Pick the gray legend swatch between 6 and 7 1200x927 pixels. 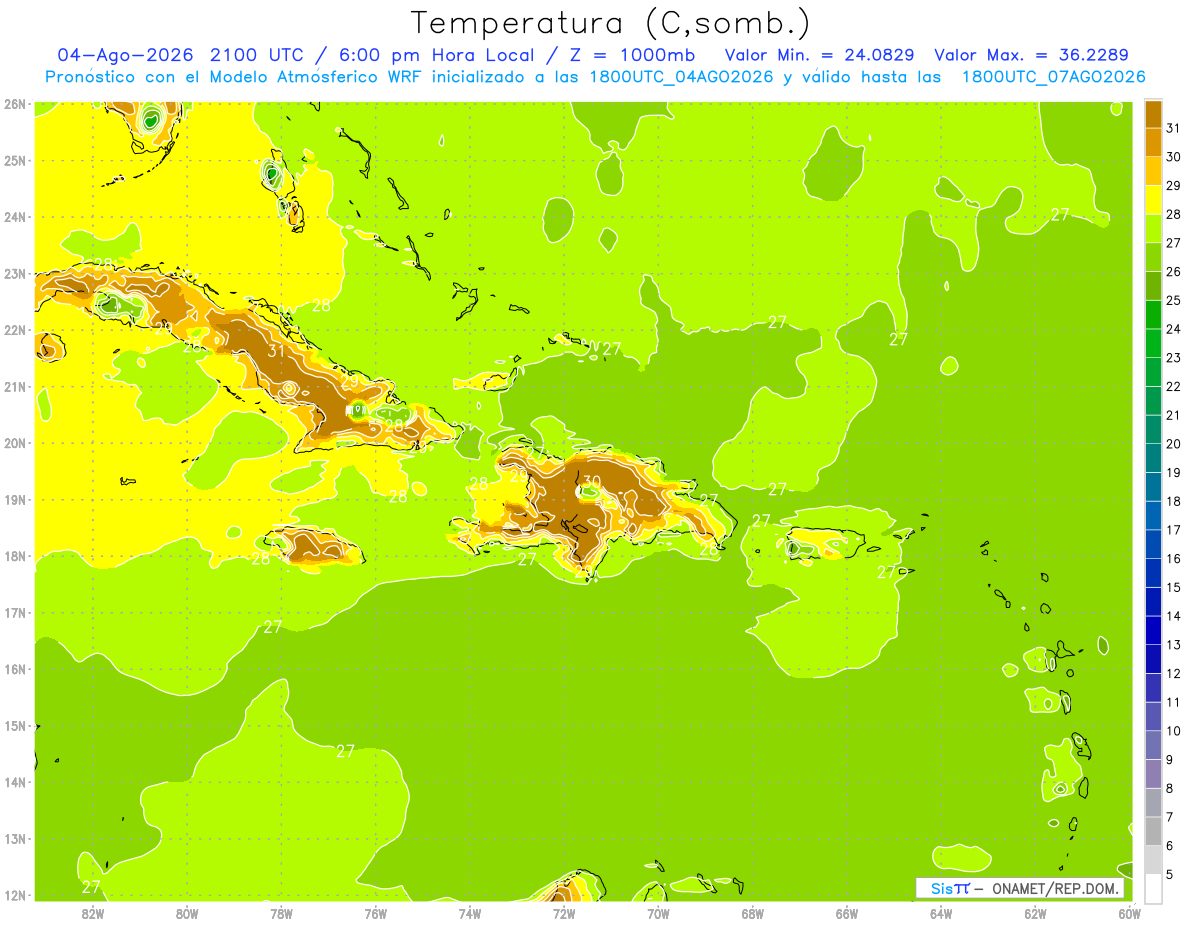1153,831
